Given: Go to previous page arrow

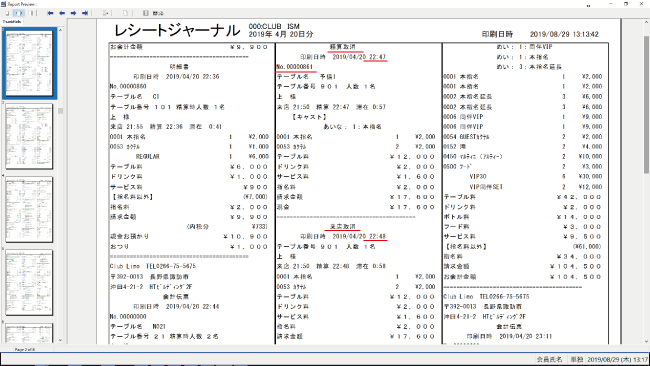Looking at the screenshot, I should (62, 13).
